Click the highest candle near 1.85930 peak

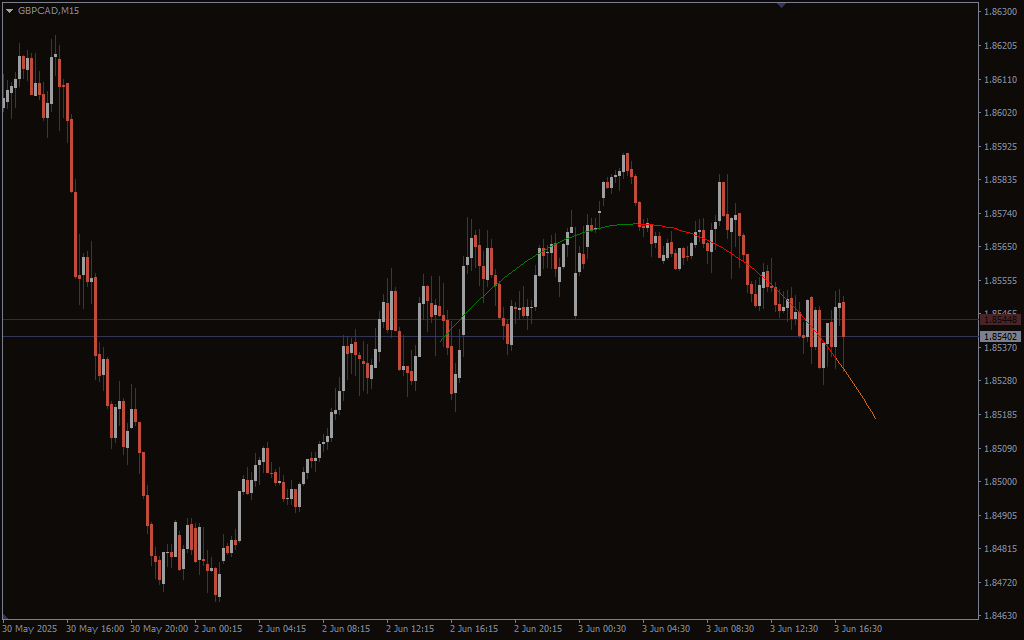pyautogui.click(x=626, y=163)
